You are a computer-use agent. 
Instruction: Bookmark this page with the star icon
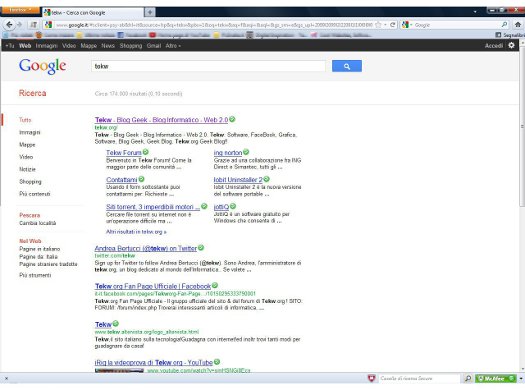coord(378,25)
